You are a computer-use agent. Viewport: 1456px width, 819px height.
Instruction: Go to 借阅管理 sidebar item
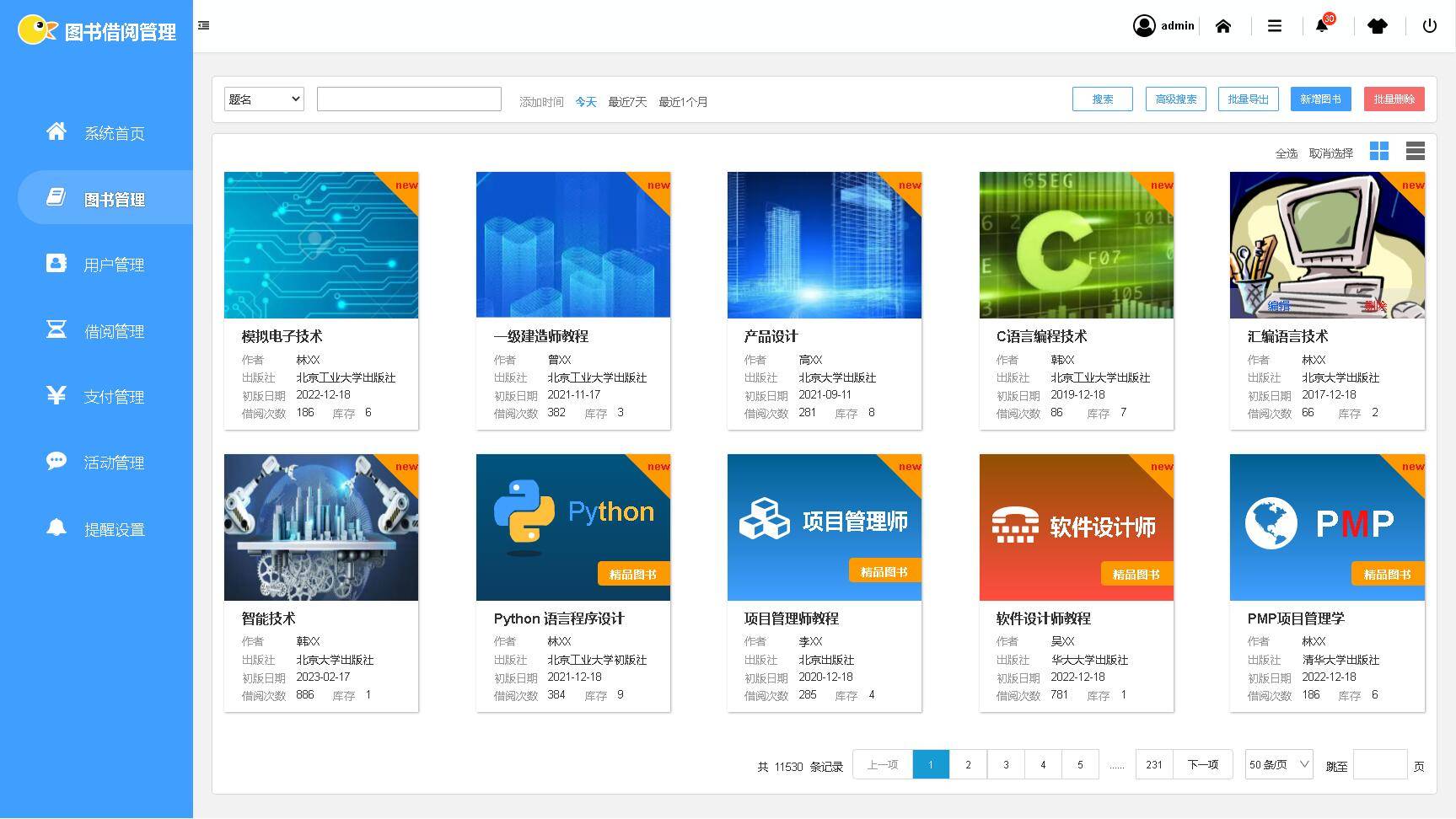[114, 331]
